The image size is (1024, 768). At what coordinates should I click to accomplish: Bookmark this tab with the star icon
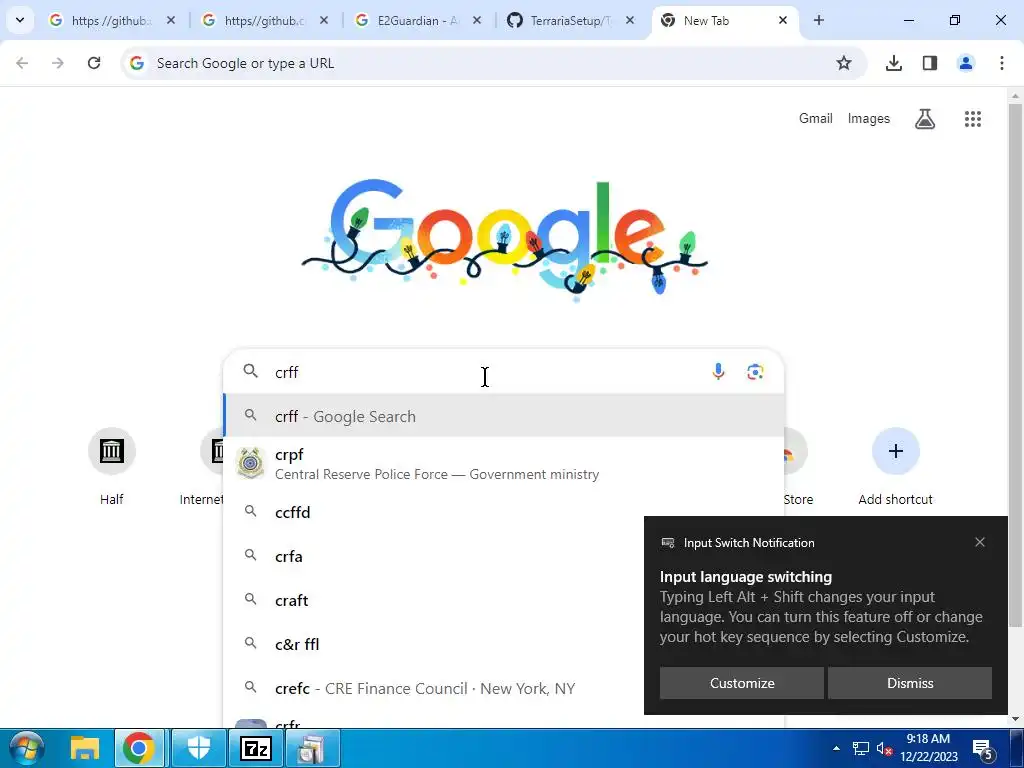[x=844, y=63]
